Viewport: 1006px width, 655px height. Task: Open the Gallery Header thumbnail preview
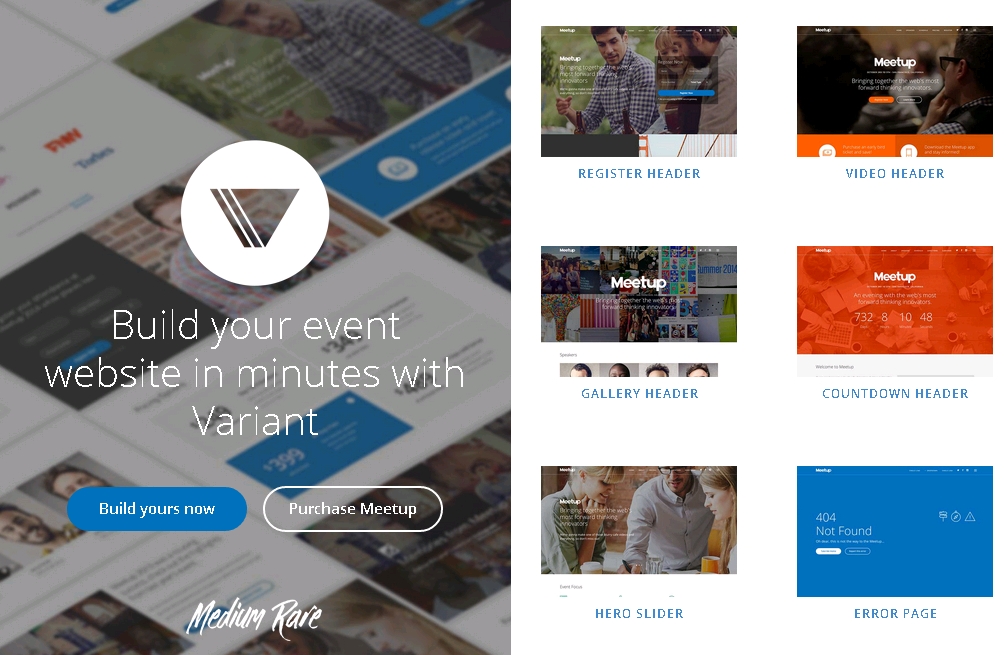pyautogui.click(x=638, y=311)
